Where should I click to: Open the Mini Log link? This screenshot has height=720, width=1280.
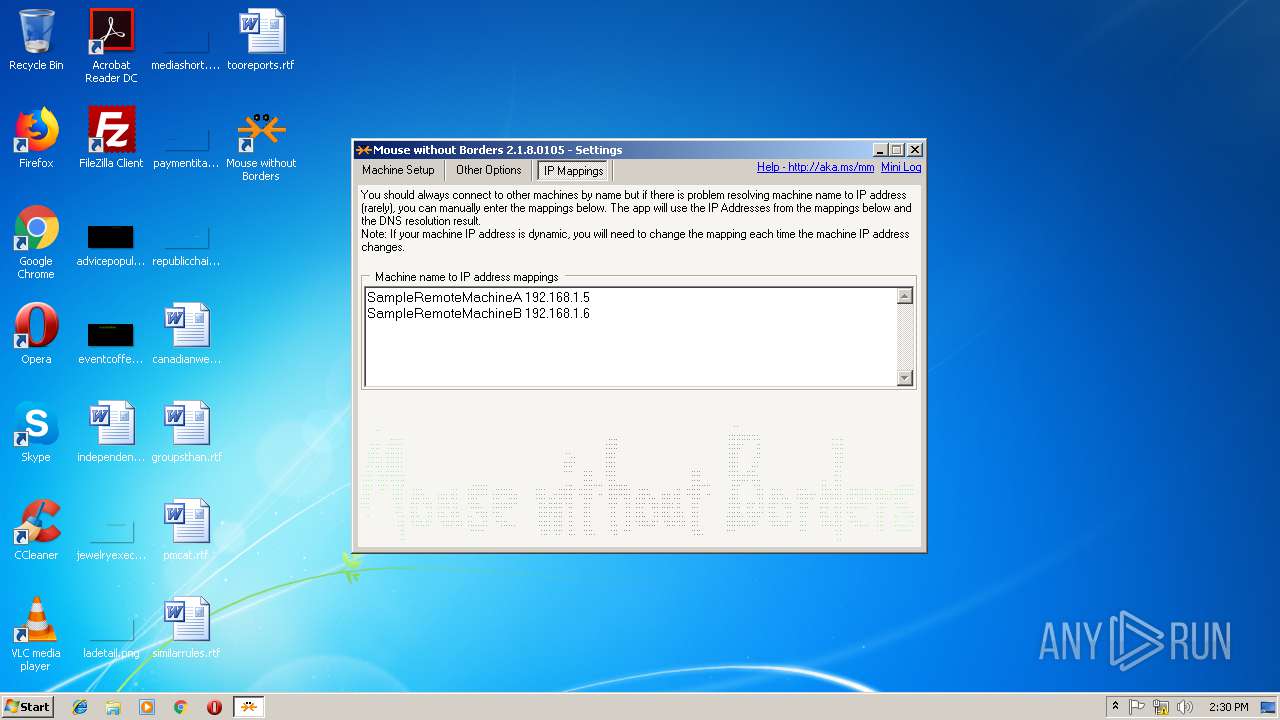tap(901, 167)
